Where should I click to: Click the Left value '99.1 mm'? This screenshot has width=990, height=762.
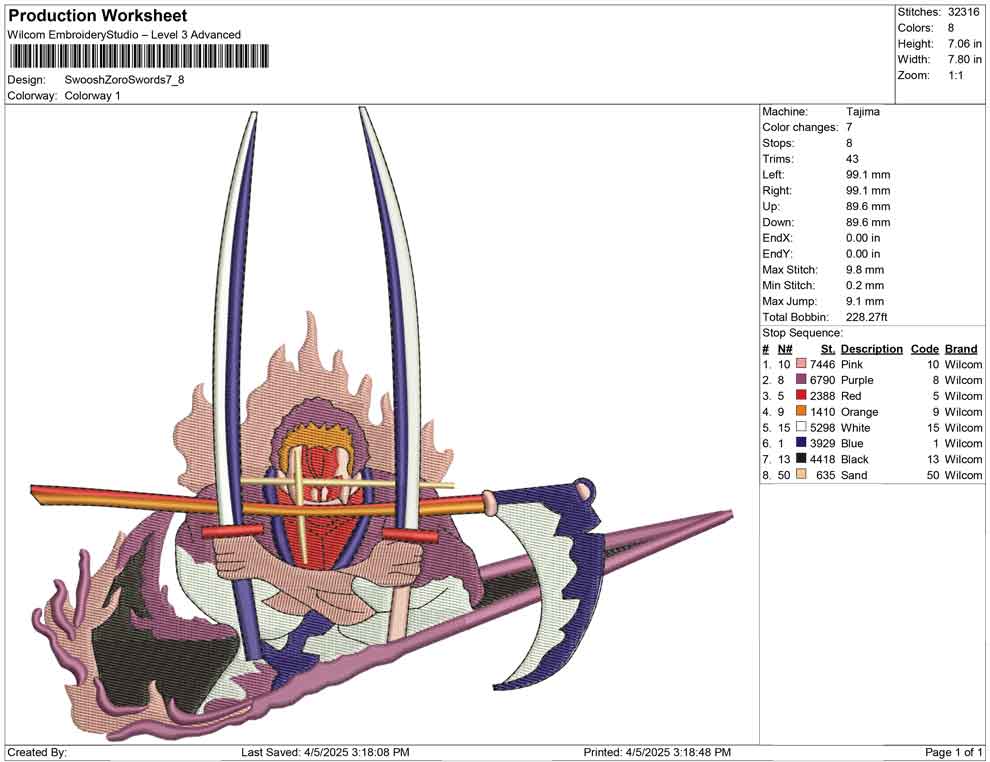868,175
